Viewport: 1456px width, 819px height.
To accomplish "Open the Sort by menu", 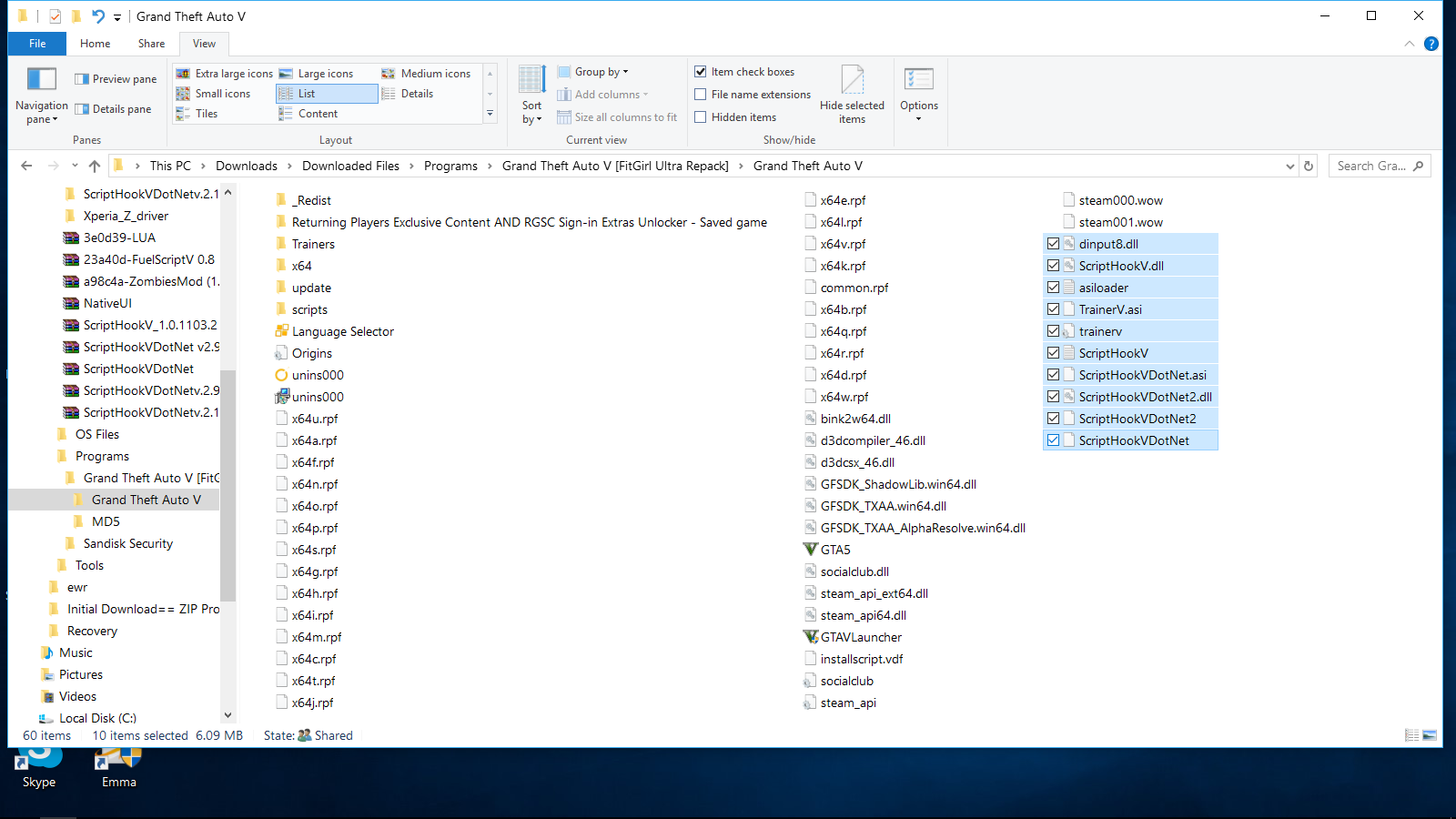I will coord(532,95).
